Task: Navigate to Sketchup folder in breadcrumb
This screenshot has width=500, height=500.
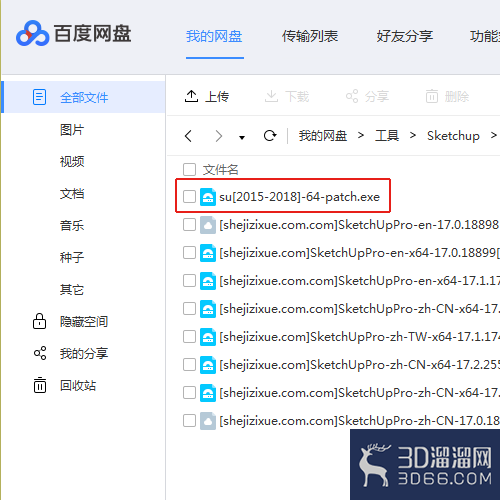Action: tap(453, 136)
